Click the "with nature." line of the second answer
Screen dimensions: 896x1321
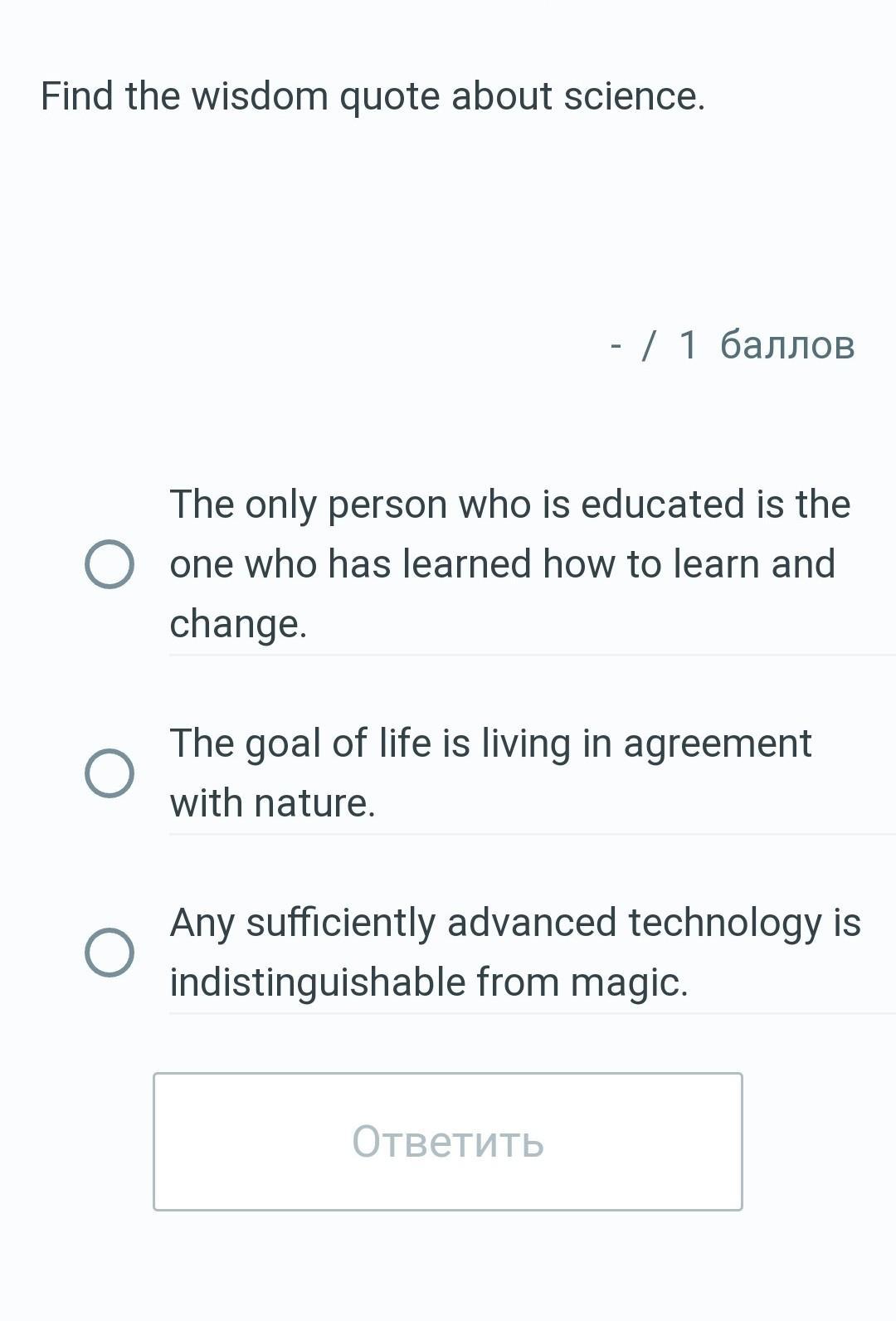coord(272,803)
